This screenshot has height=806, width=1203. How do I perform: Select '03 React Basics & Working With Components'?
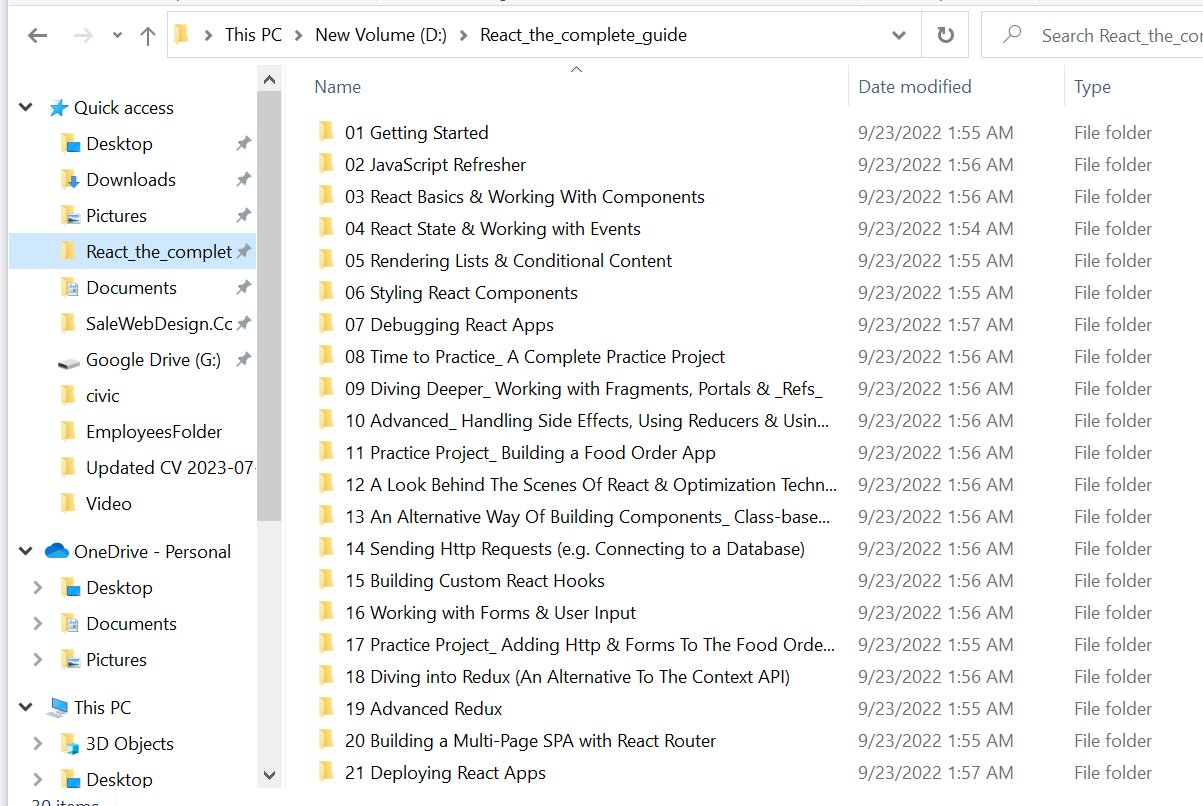coord(525,197)
